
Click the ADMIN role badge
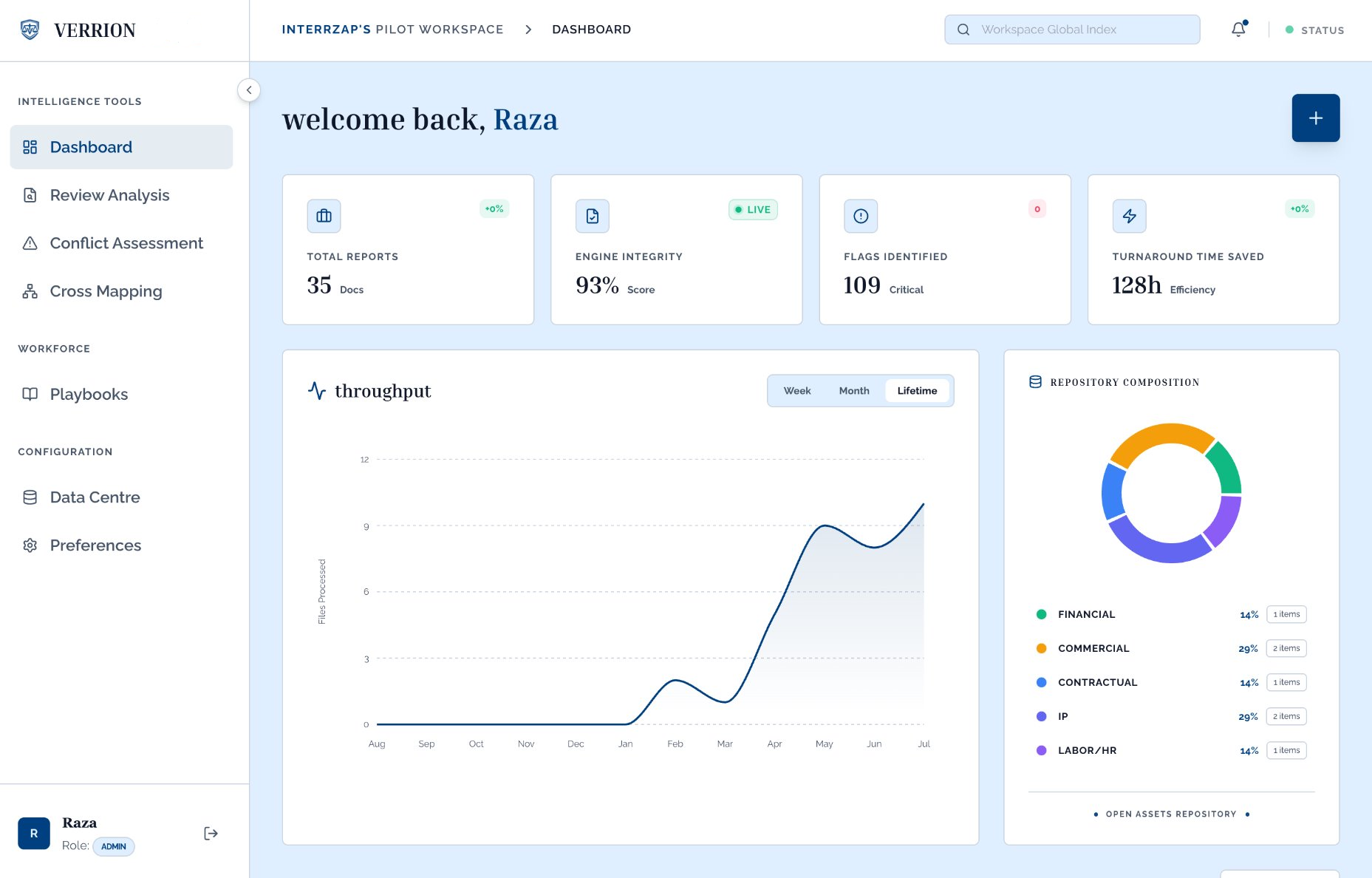coord(114,846)
